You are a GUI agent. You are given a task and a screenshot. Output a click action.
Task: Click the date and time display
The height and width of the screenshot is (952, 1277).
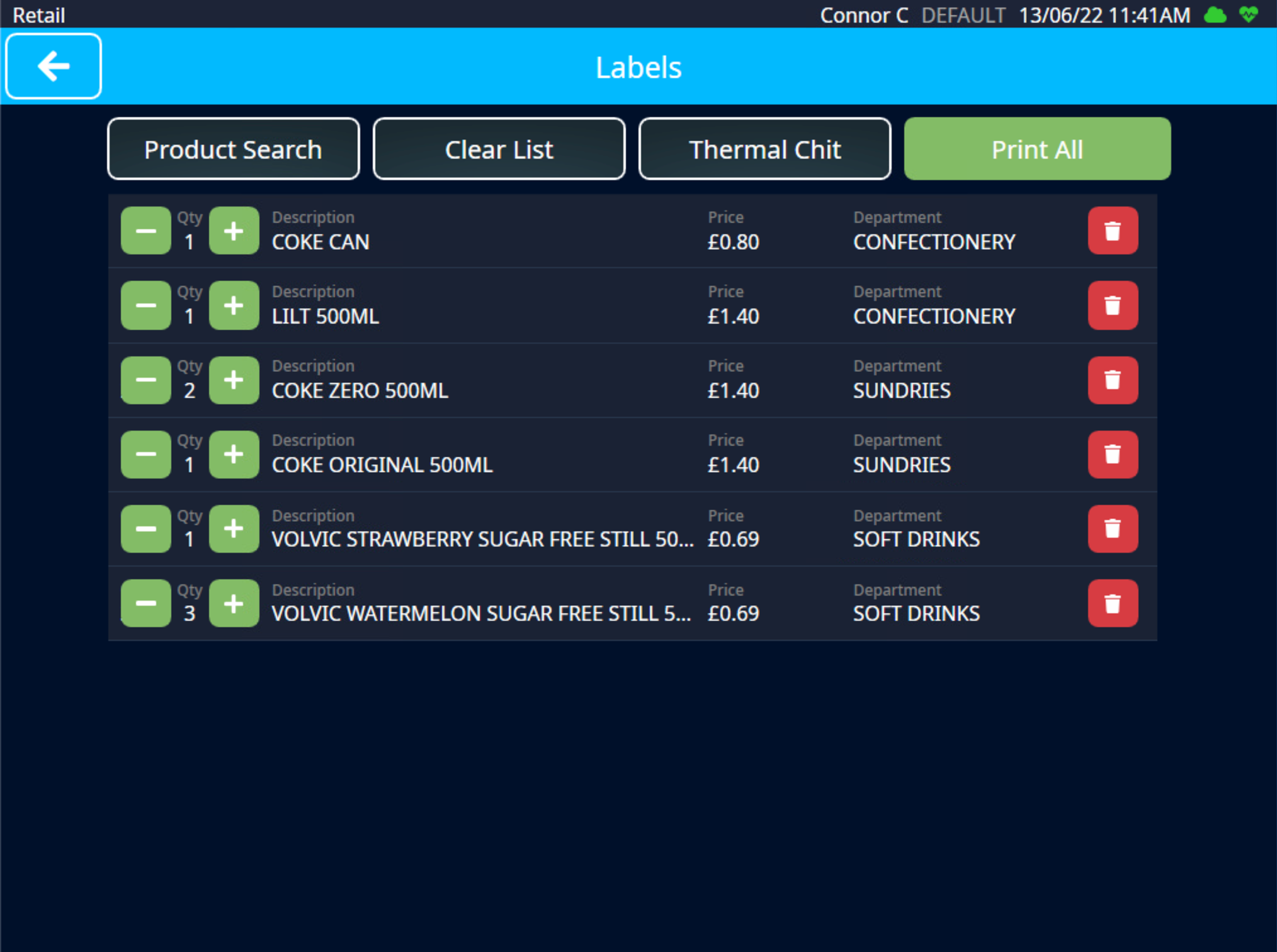pyautogui.click(x=1104, y=15)
